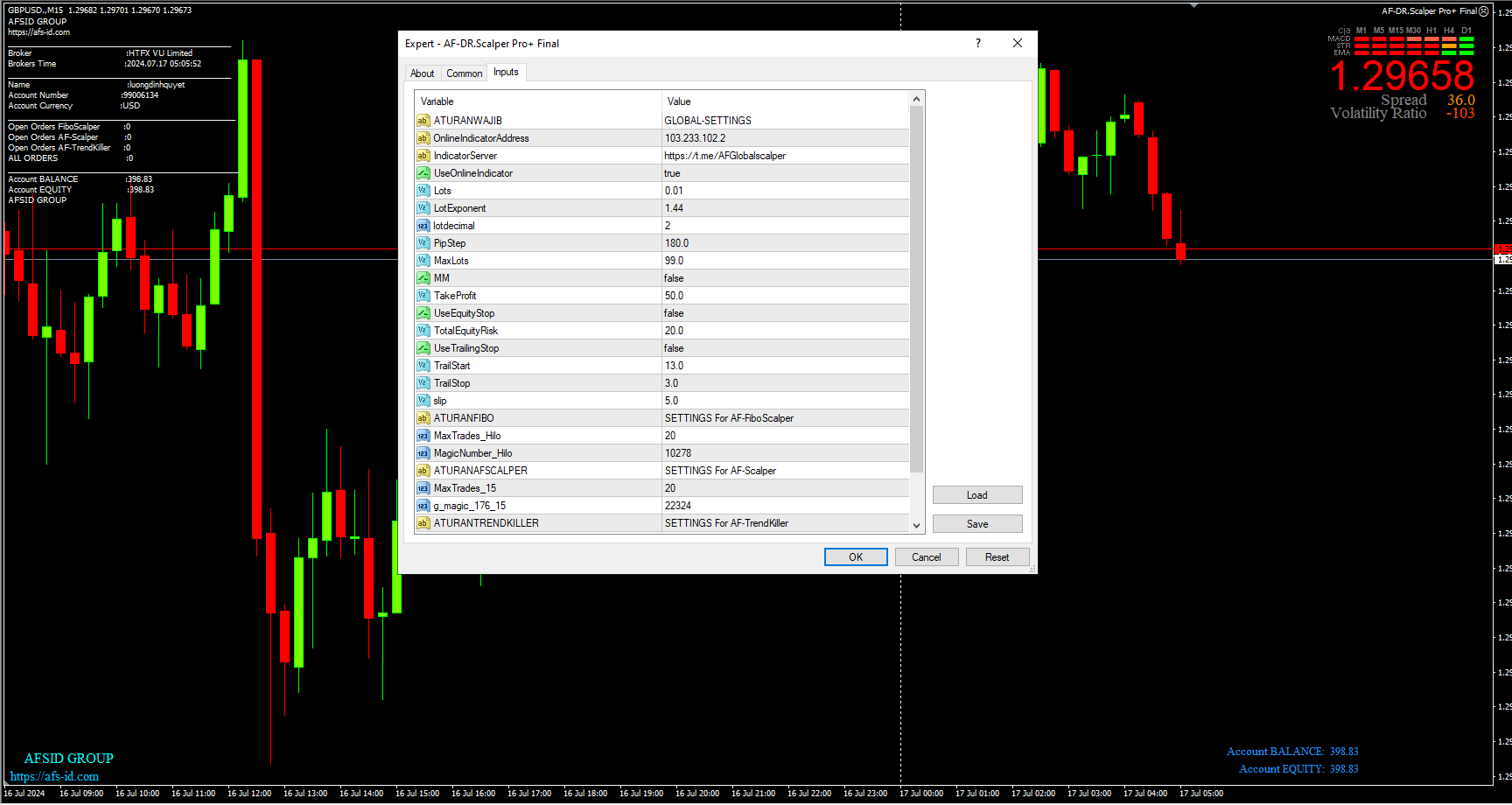
Task: Select the Inputs tab
Action: point(506,73)
